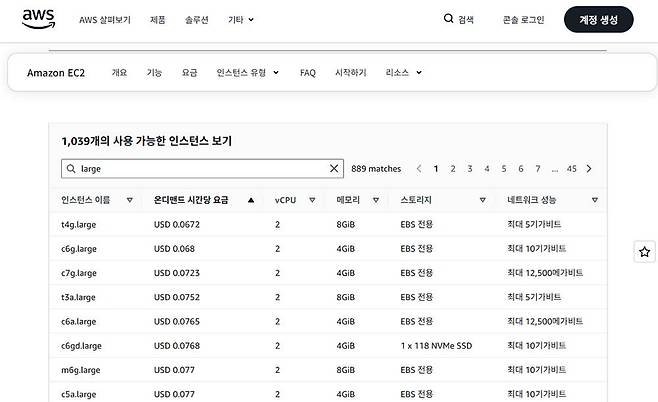This screenshot has width=658, height=402.
Task: Click the 1,039개의 사용 가능한 인스턴스 보기 heading
Action: tap(146, 141)
